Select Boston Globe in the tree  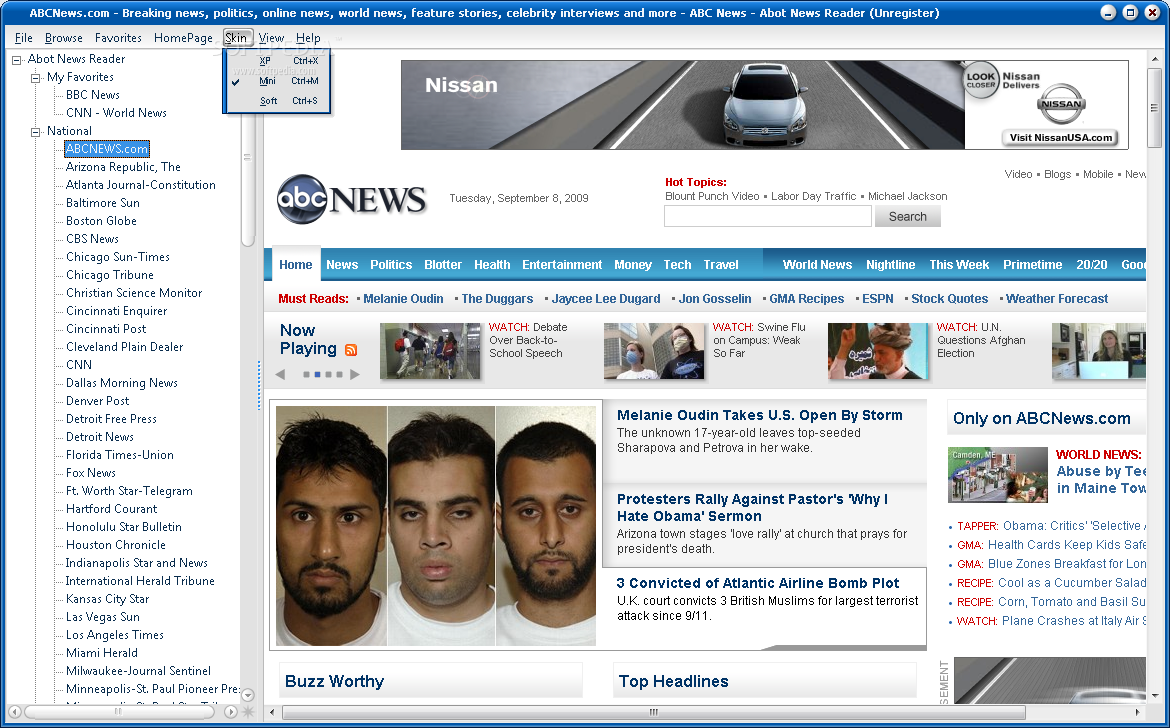[x=101, y=221]
